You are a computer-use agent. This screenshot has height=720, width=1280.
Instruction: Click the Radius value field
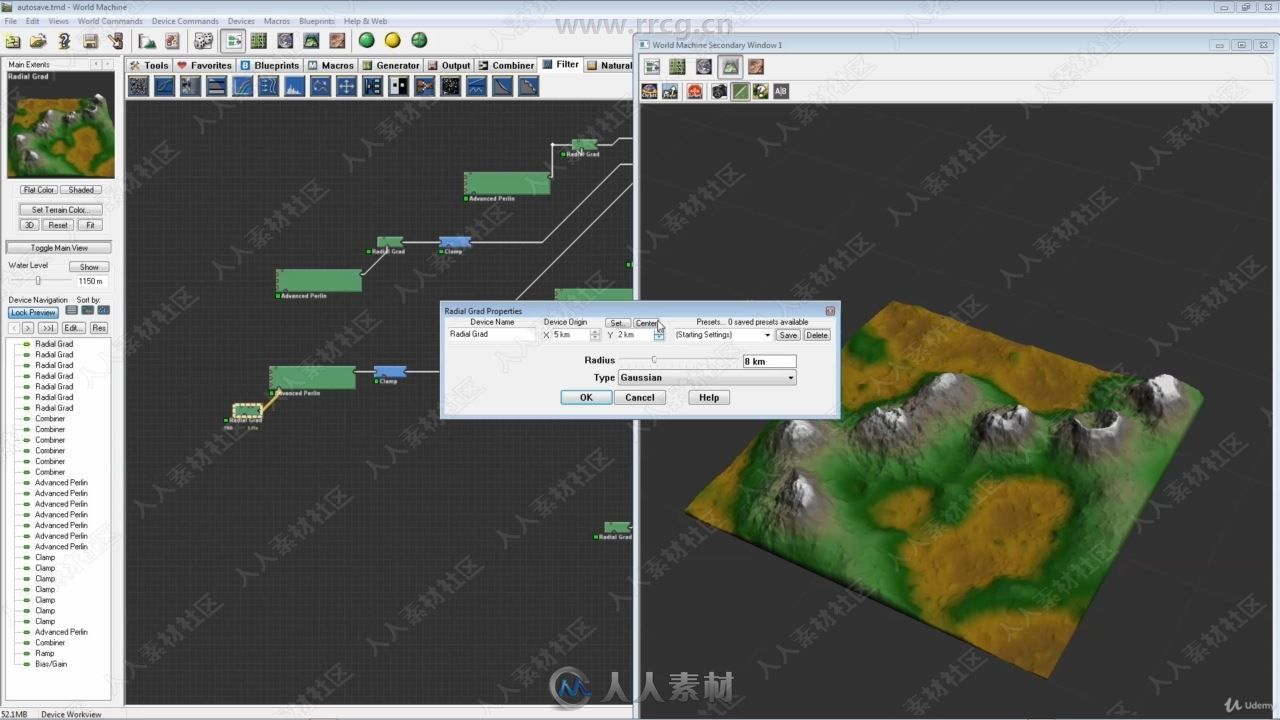click(769, 361)
